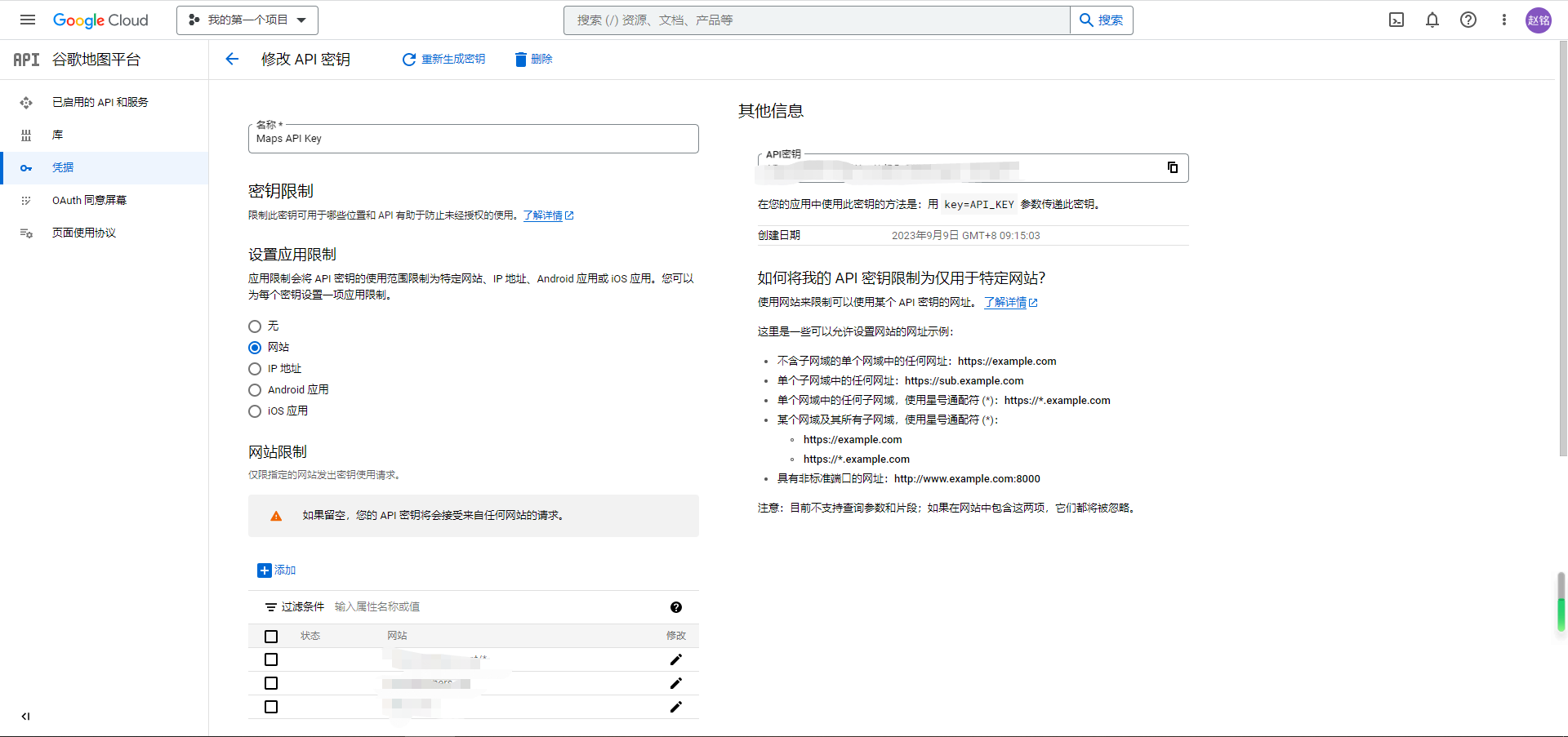The width and height of the screenshot is (1568, 737).
Task: Click the 状态 column header
Action: [310, 636]
